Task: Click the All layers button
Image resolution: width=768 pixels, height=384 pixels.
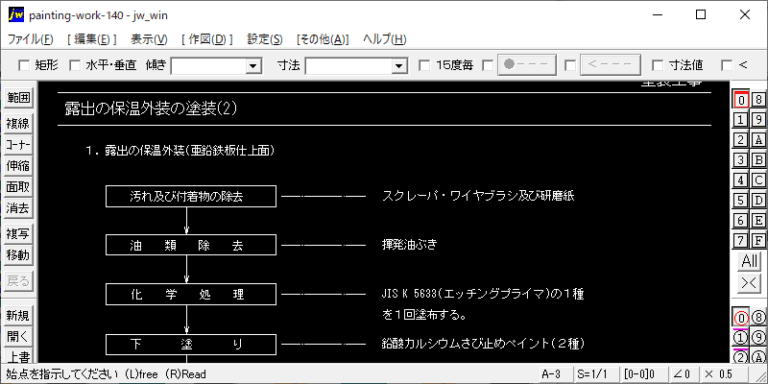Action: click(x=750, y=261)
